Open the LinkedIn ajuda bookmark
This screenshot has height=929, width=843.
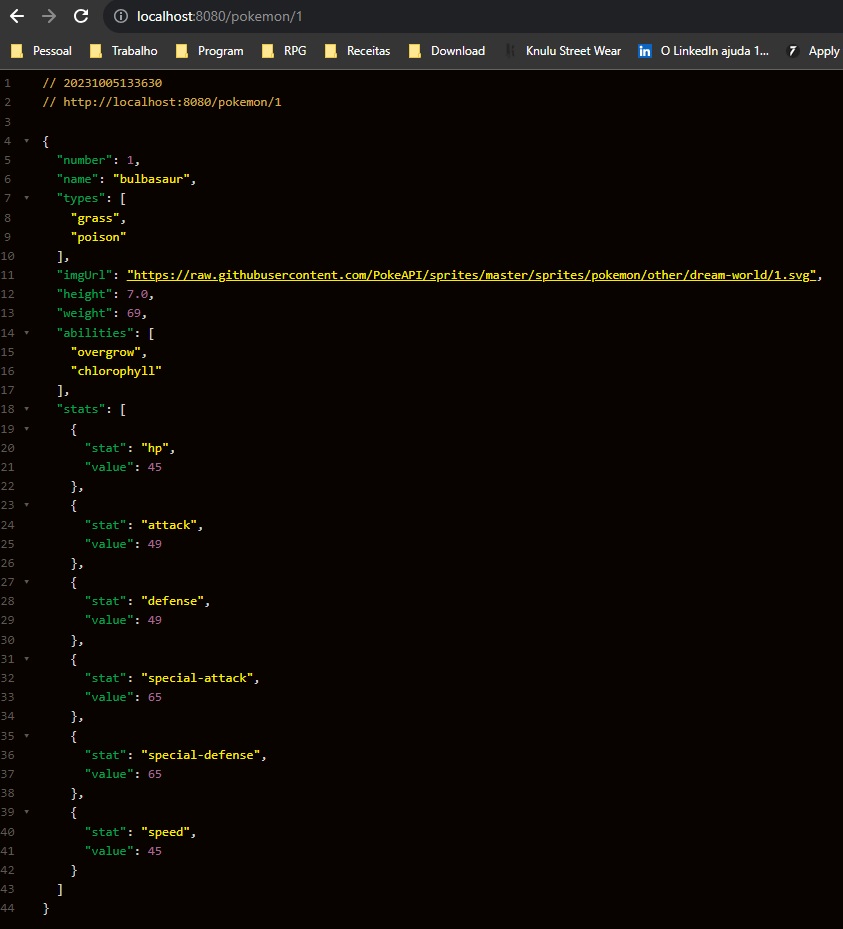point(704,51)
